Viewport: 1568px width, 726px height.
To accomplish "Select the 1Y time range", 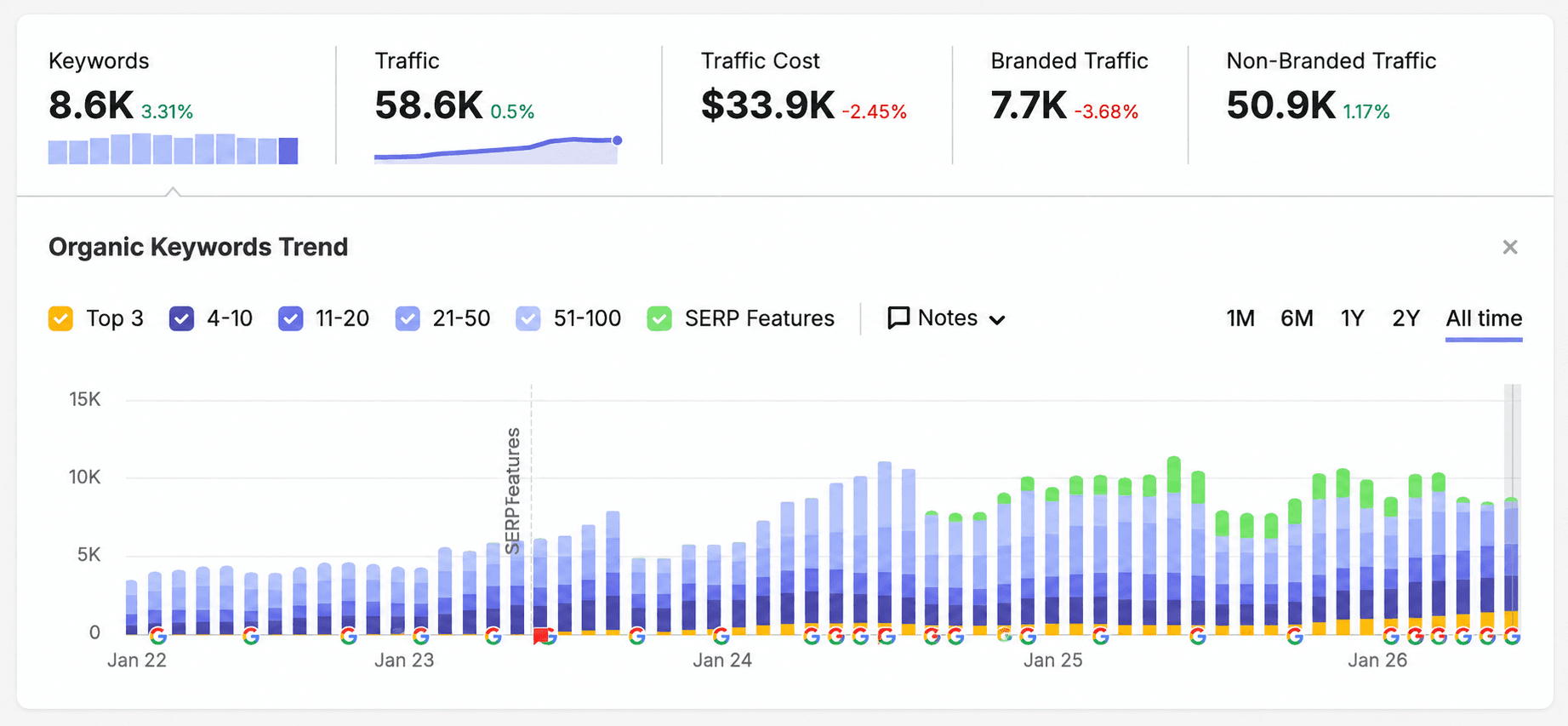I will [1352, 318].
